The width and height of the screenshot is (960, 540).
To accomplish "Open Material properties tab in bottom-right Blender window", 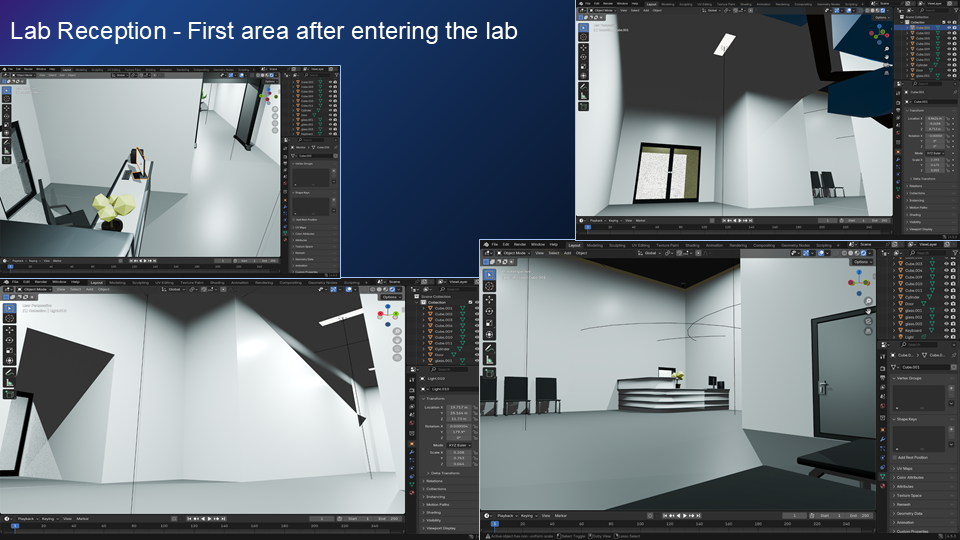I will (882, 486).
